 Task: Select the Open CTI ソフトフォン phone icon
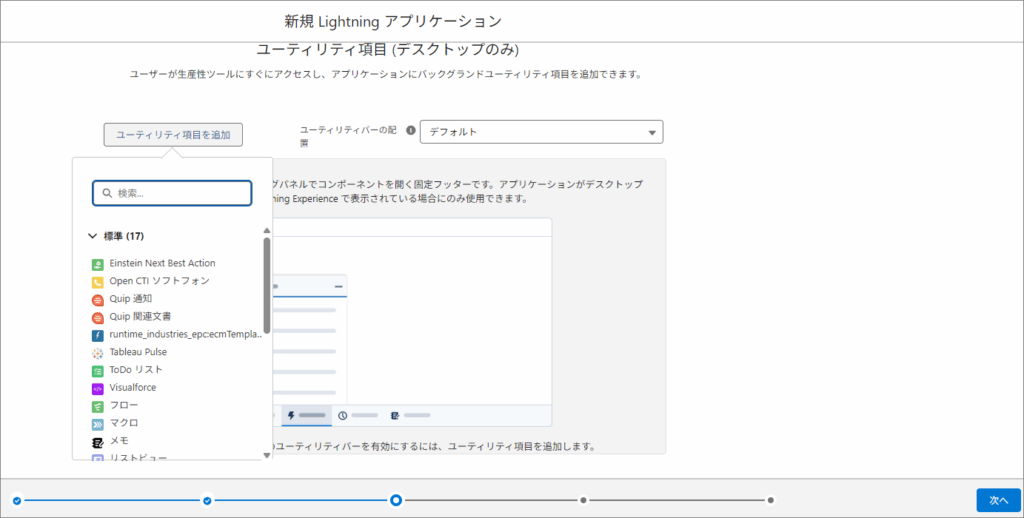point(98,282)
